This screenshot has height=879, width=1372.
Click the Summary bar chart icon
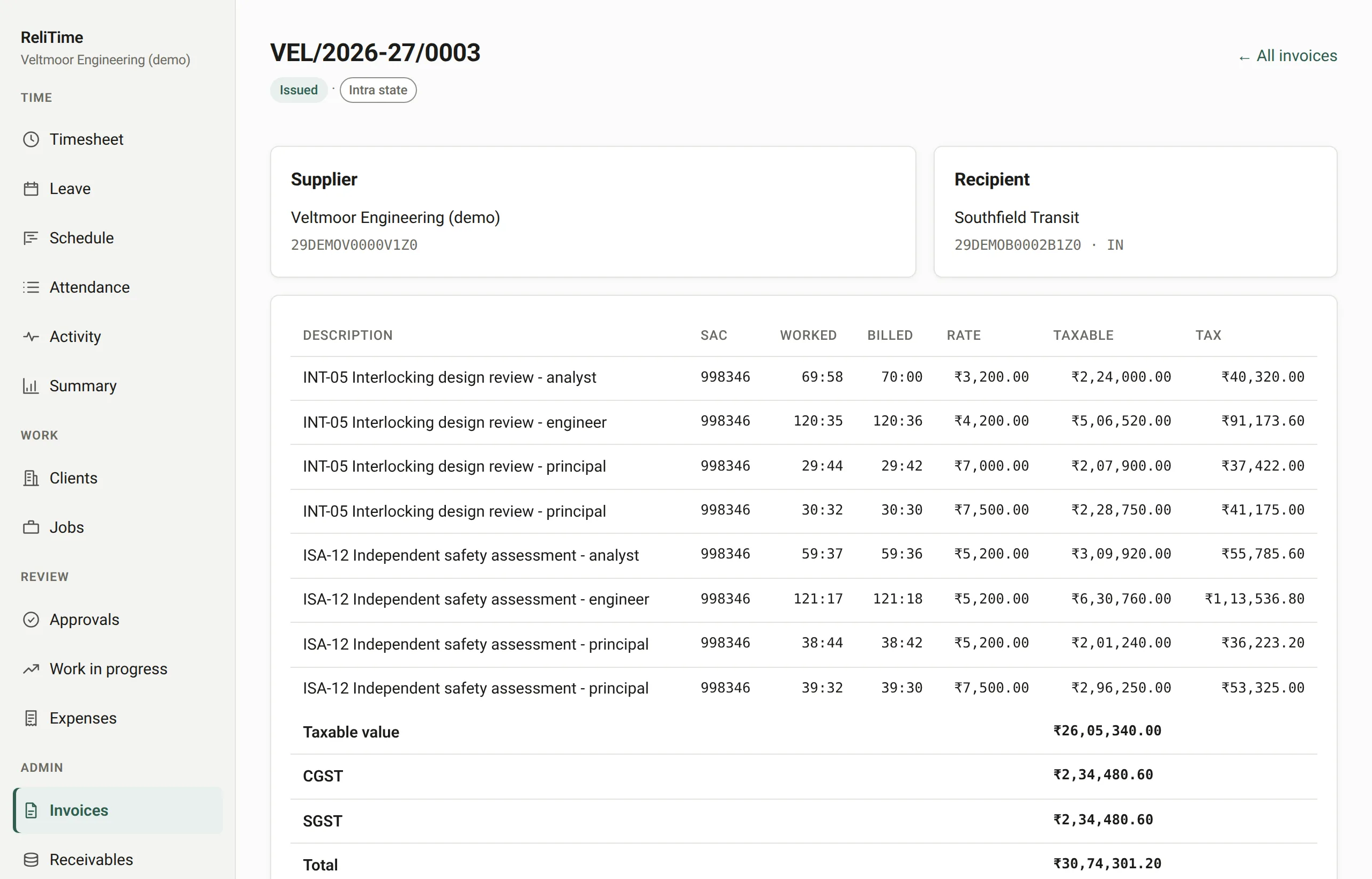[31, 386]
